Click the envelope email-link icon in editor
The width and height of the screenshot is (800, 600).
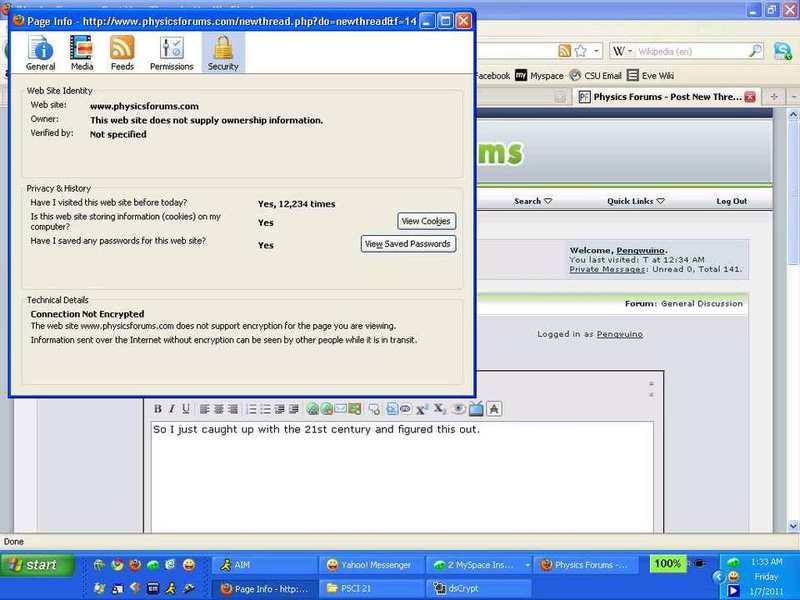[340, 408]
